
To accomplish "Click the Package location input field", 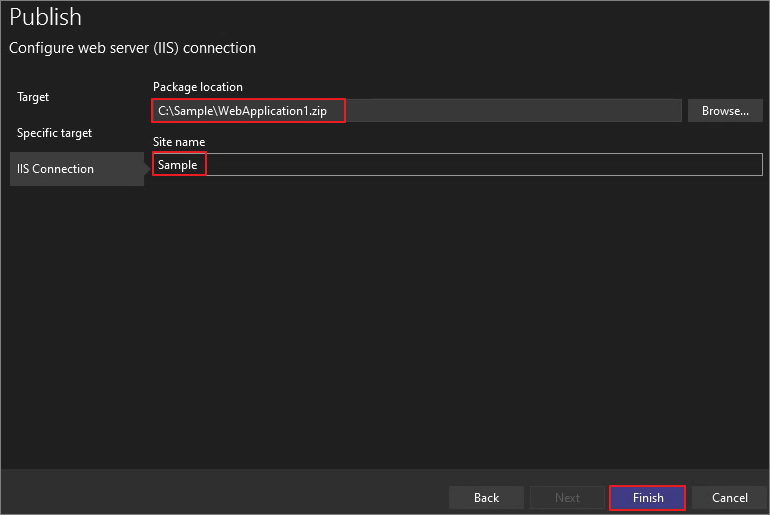I will [x=416, y=110].
